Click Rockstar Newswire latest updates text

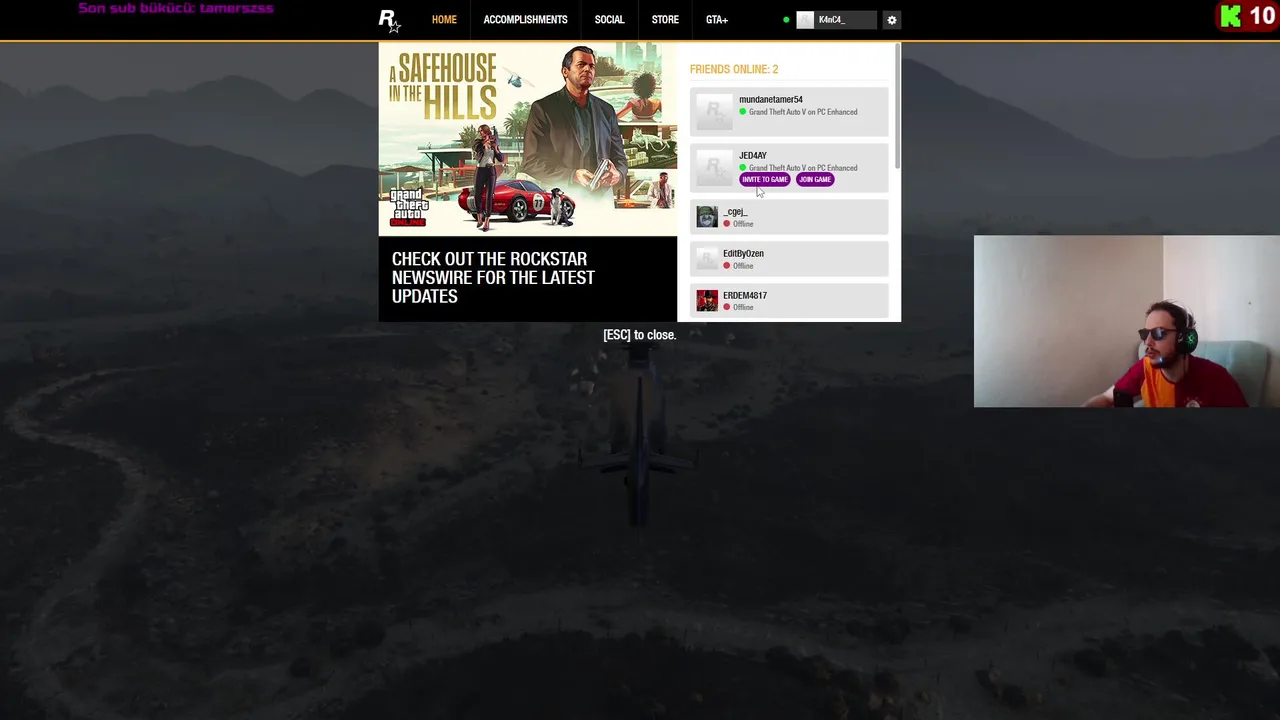click(x=493, y=278)
